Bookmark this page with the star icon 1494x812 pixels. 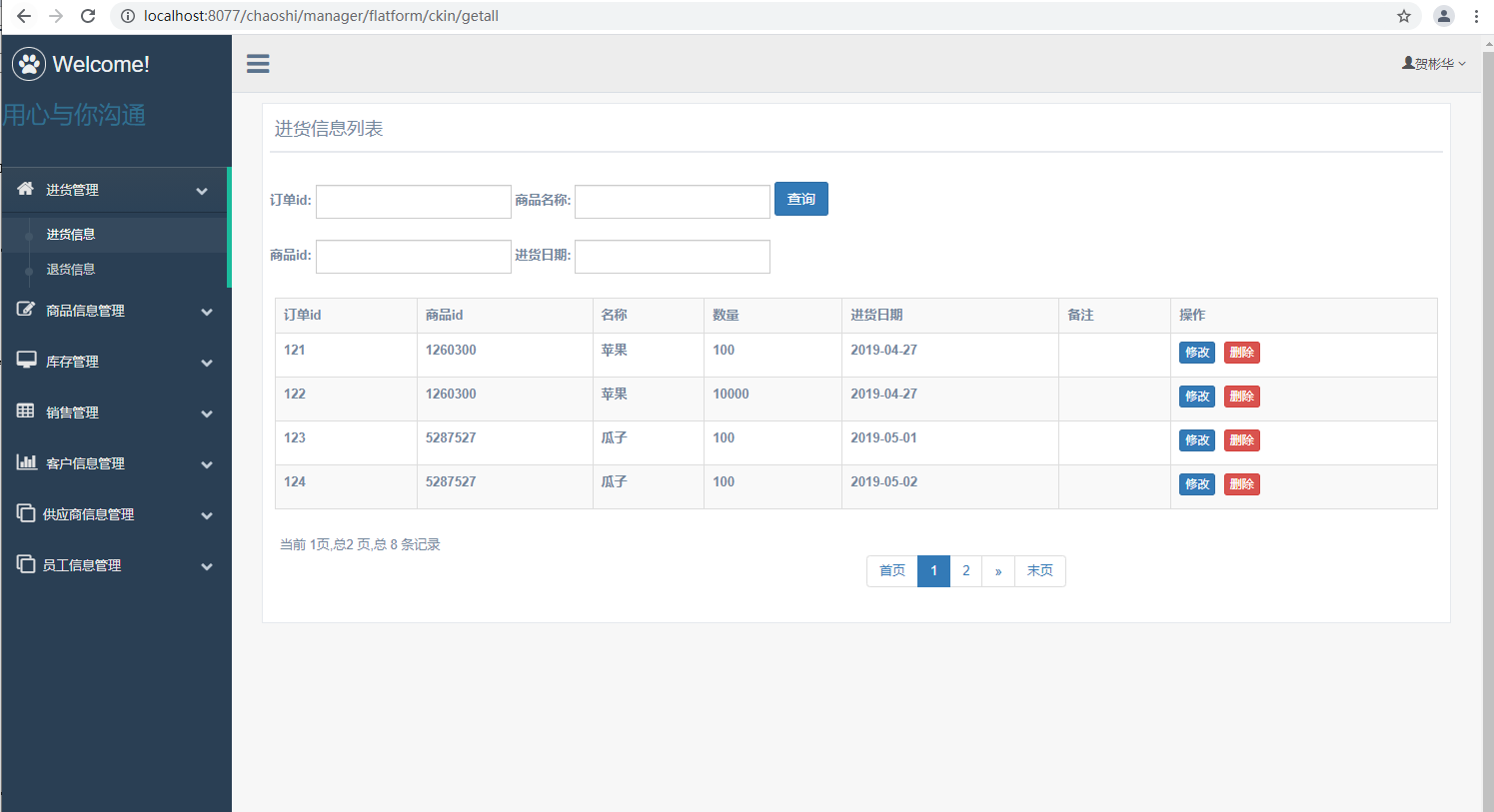(1404, 16)
